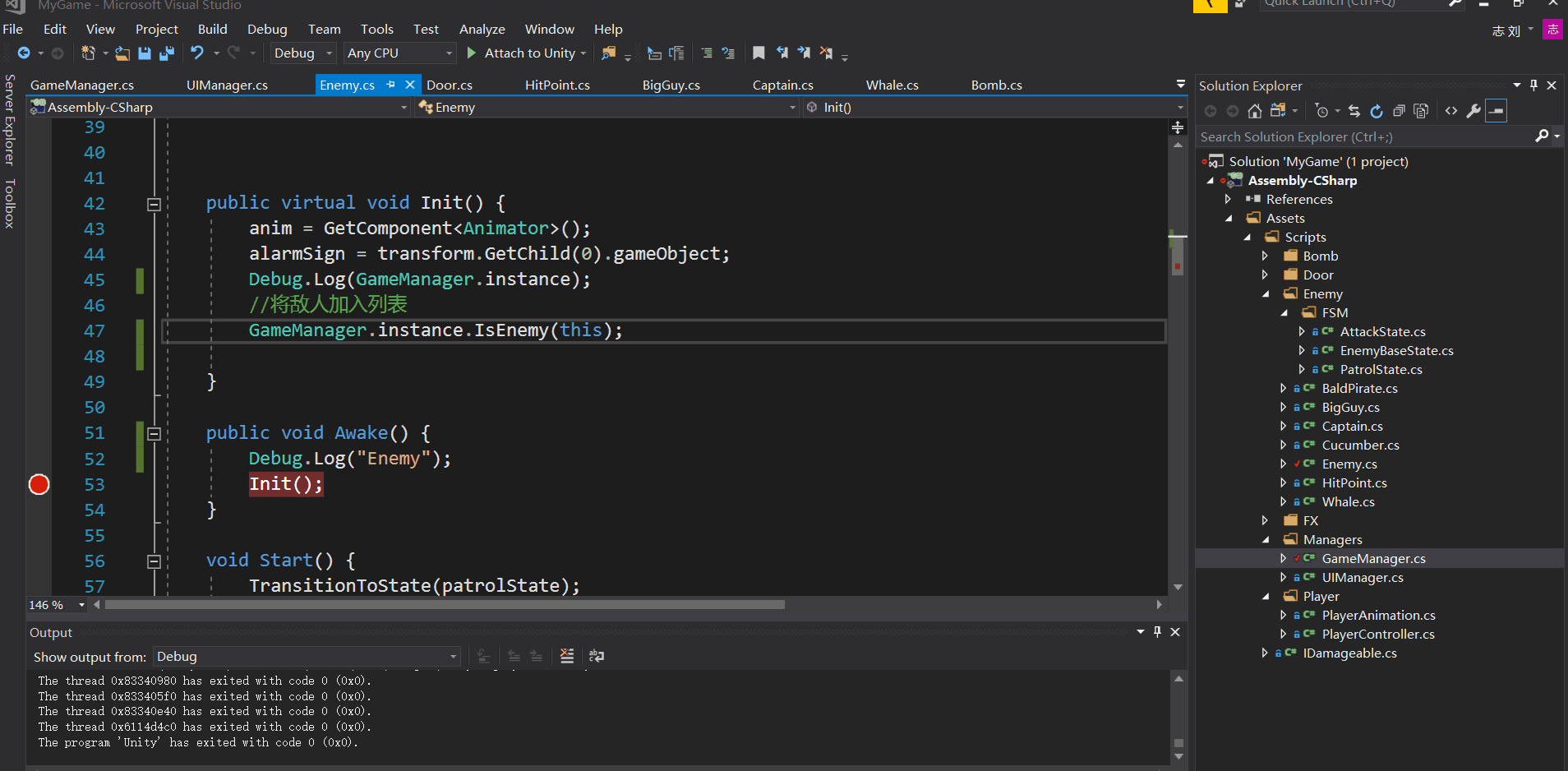
Task: Open the Analyze menu
Action: point(482,30)
